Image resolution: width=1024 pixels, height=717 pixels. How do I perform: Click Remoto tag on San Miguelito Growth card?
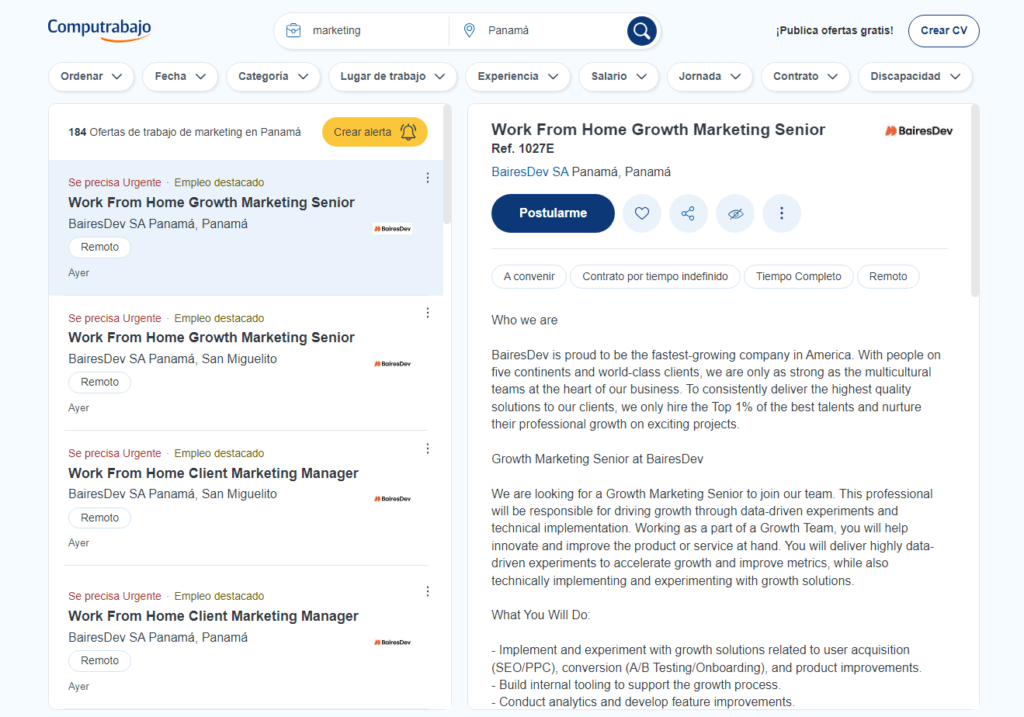[x=99, y=382]
